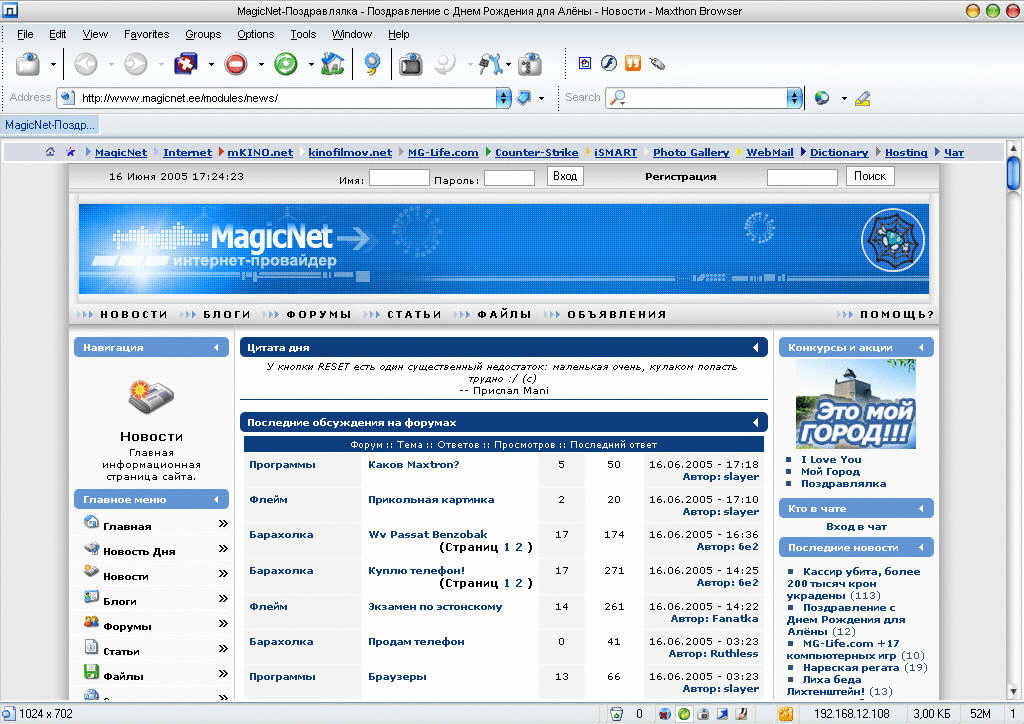Open the Регистрация link
Viewport: 1024px width, 724px height.
(680, 177)
